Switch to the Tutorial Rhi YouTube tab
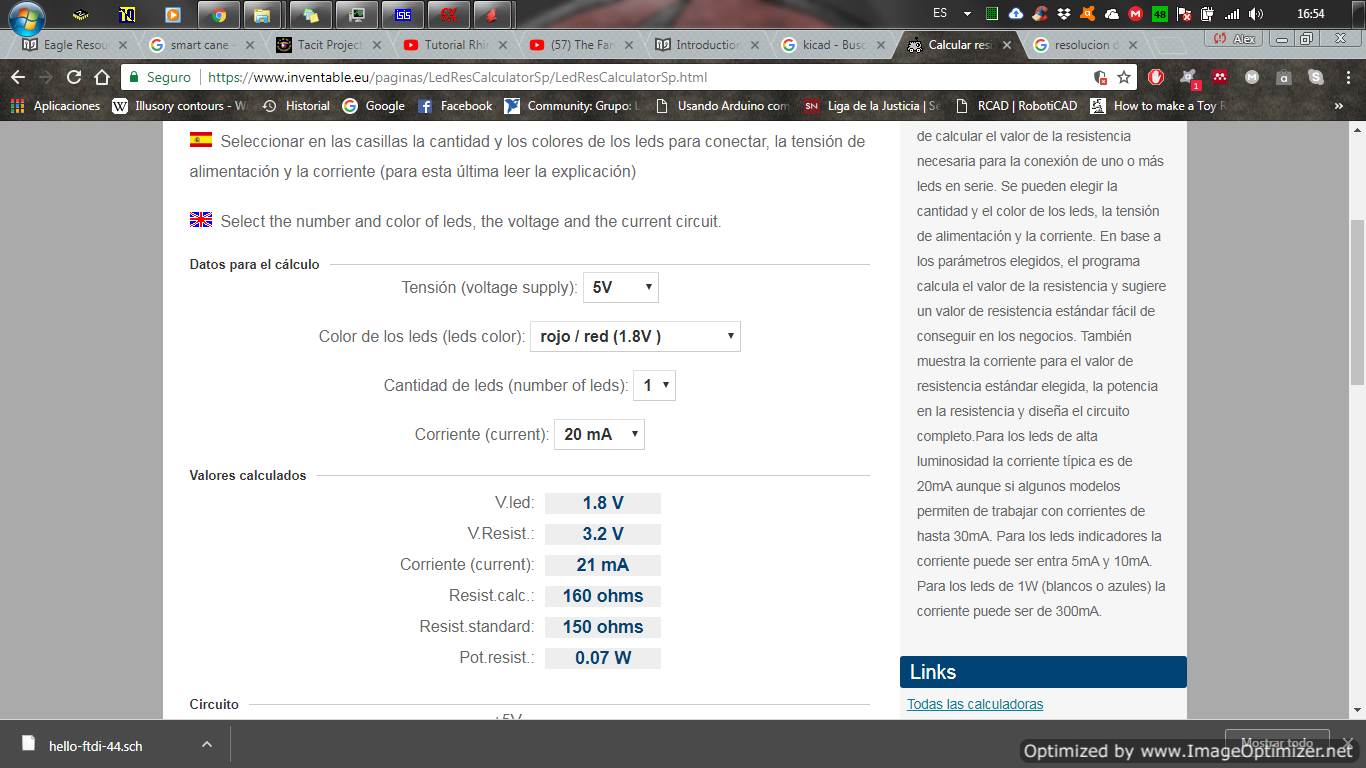The width and height of the screenshot is (1366, 768). pos(455,45)
